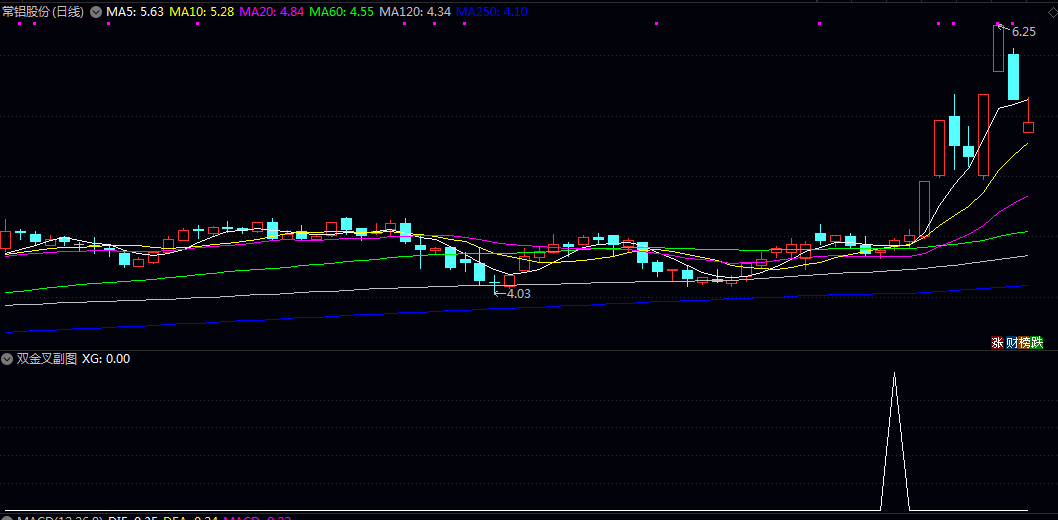This screenshot has width=1058, height=520.
Task: Click the MA5: 5.63 indicator label
Action: (134, 11)
